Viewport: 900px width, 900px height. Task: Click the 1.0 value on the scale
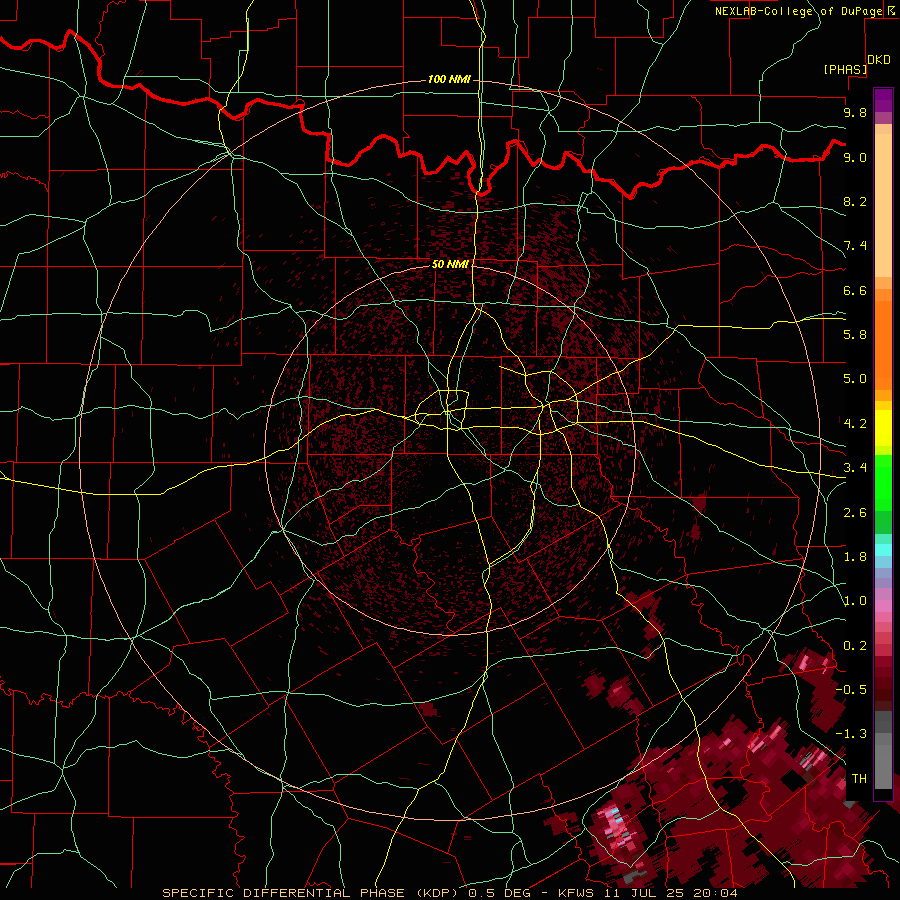click(x=855, y=601)
